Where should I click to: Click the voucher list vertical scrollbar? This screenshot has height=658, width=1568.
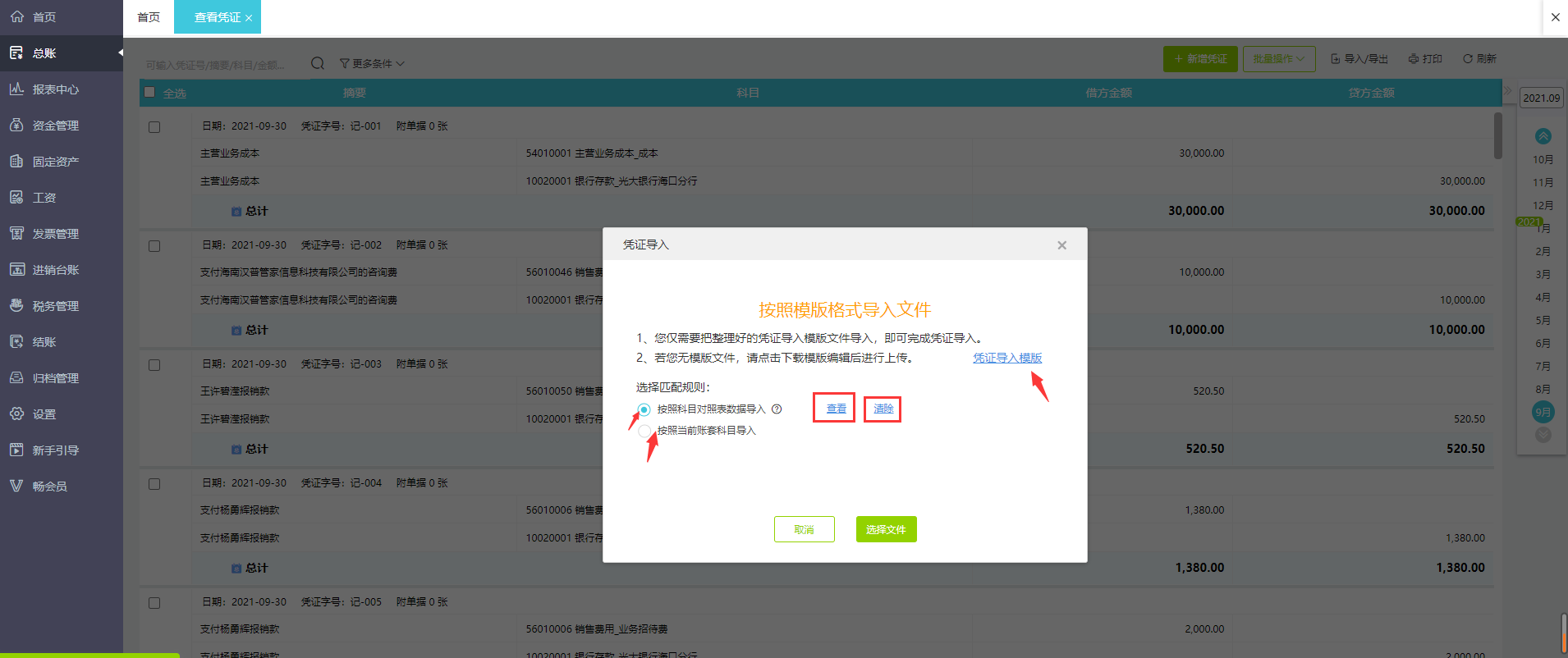click(1497, 136)
